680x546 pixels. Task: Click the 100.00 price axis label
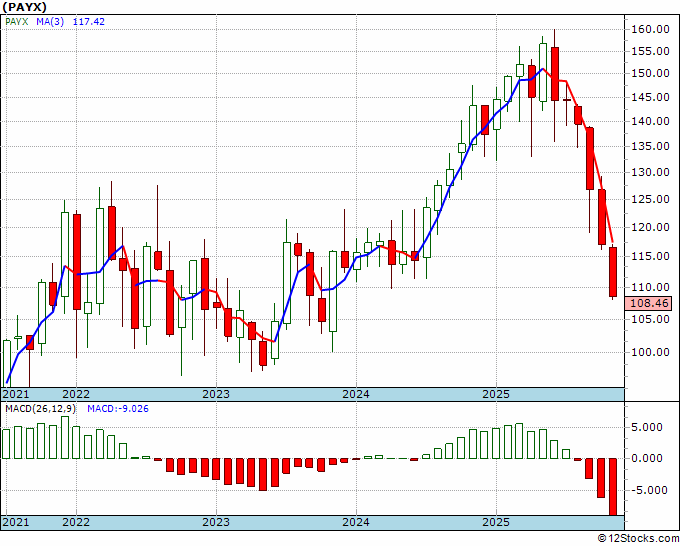click(x=649, y=352)
